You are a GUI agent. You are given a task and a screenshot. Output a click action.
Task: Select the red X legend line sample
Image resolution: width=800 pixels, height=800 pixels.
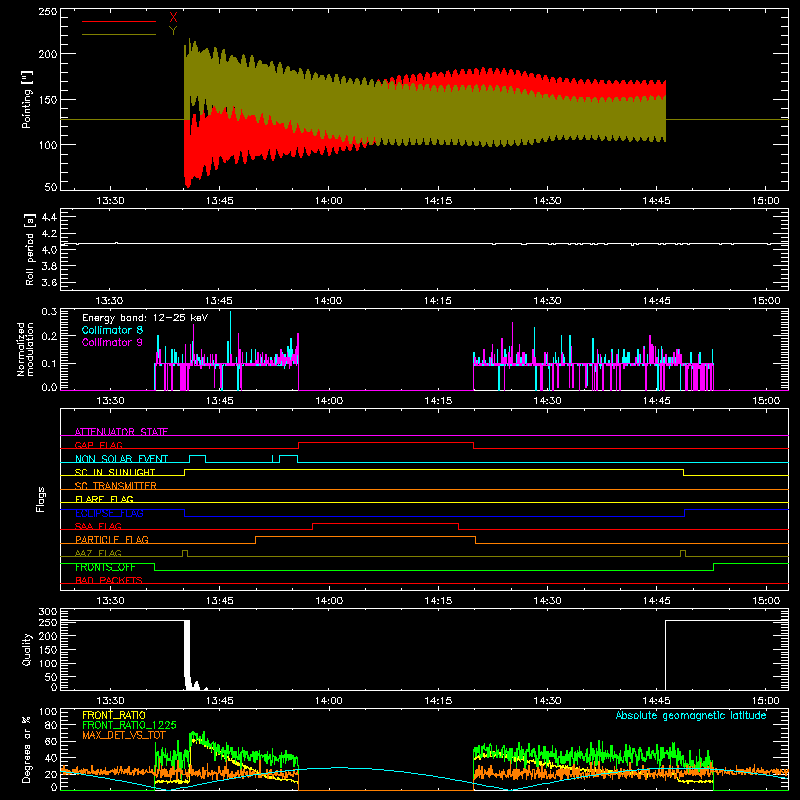(x=119, y=21)
